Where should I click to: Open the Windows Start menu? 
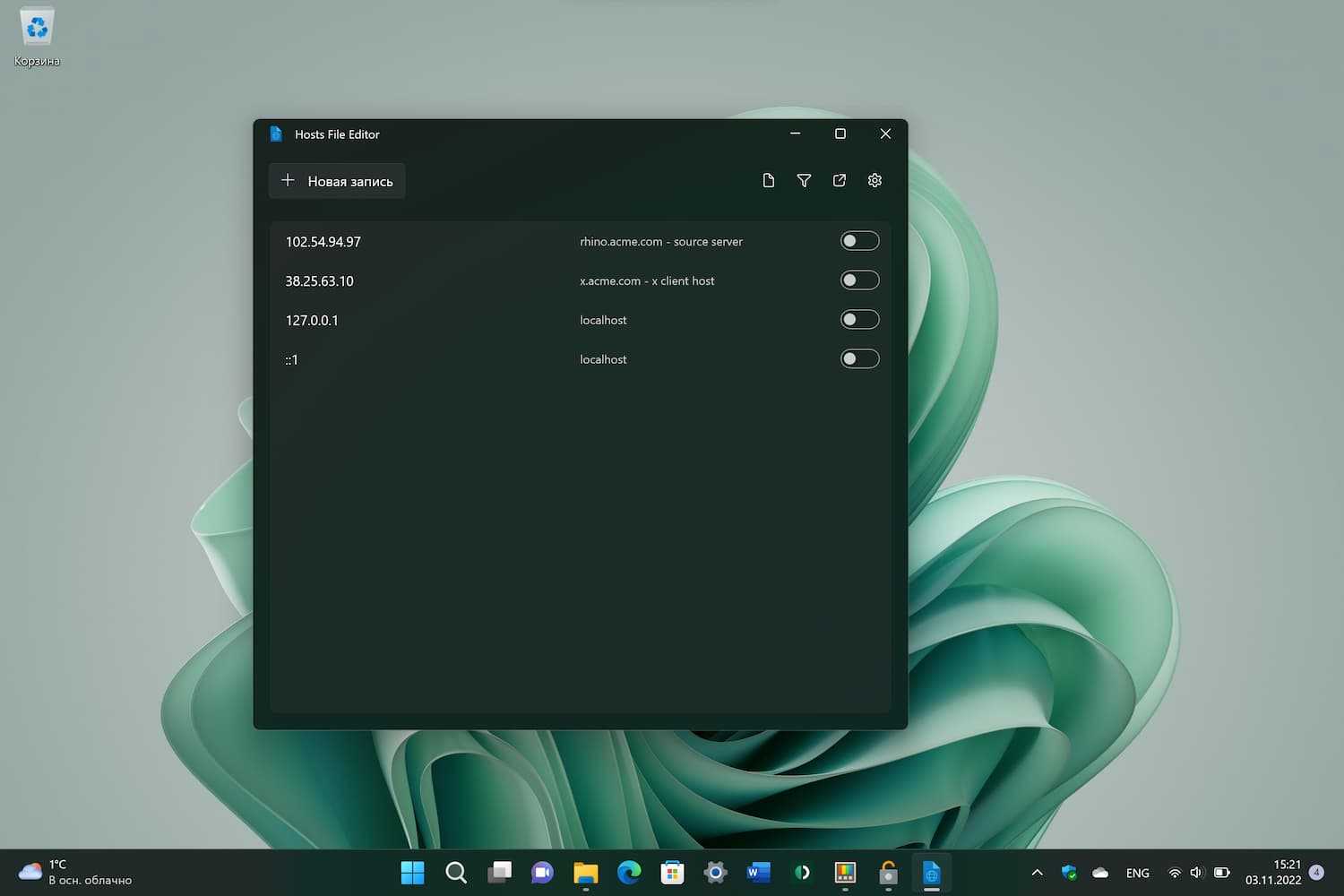(x=412, y=872)
